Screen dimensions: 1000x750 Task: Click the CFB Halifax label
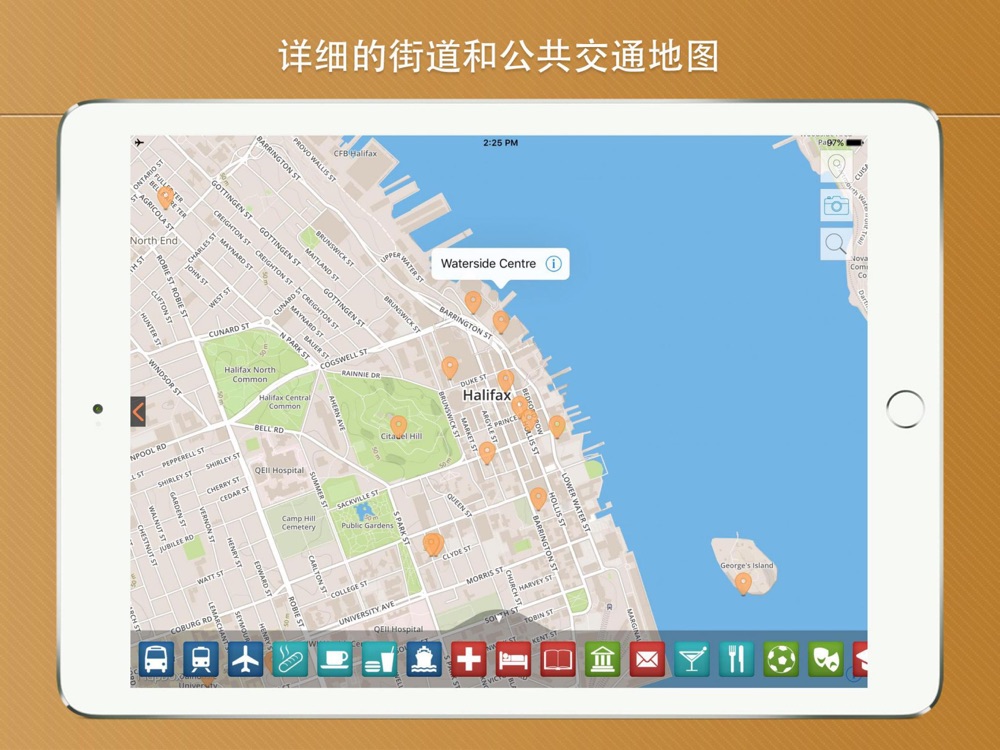[355, 153]
